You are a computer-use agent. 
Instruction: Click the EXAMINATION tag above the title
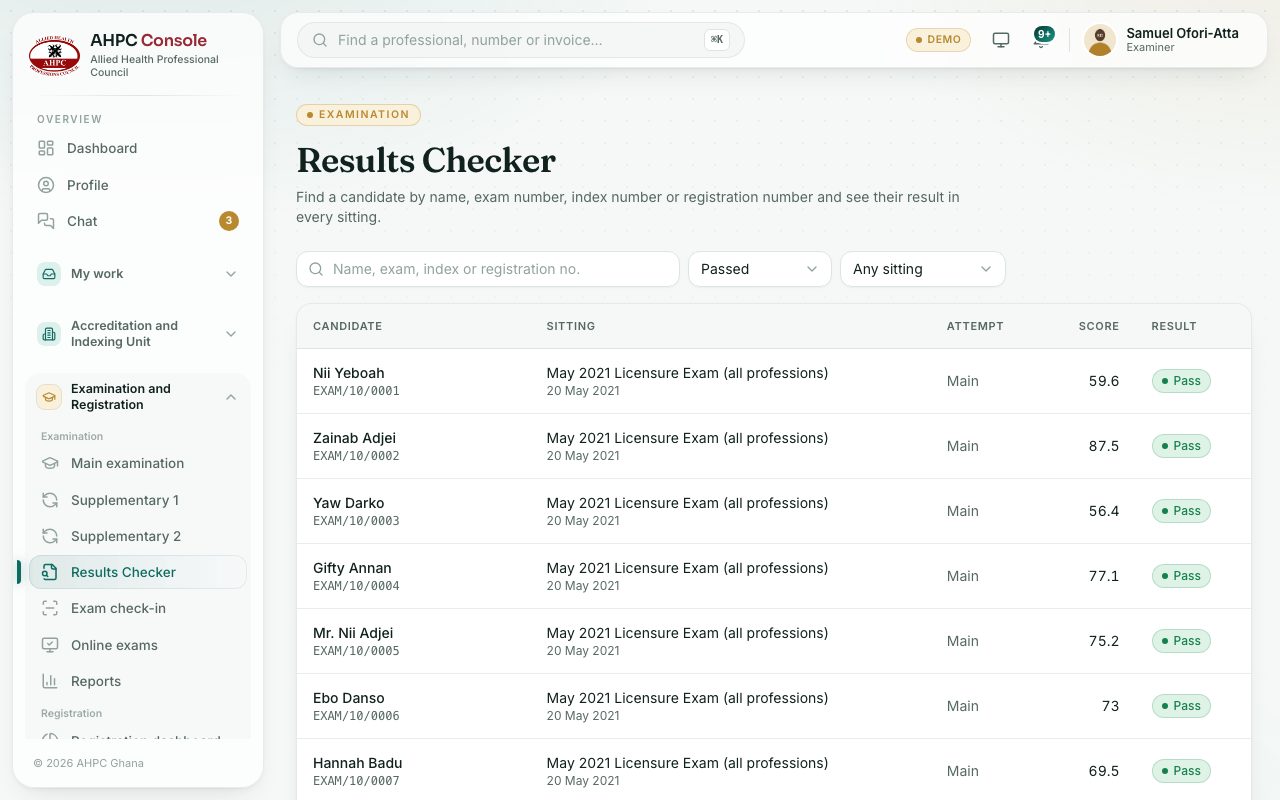[x=358, y=115]
